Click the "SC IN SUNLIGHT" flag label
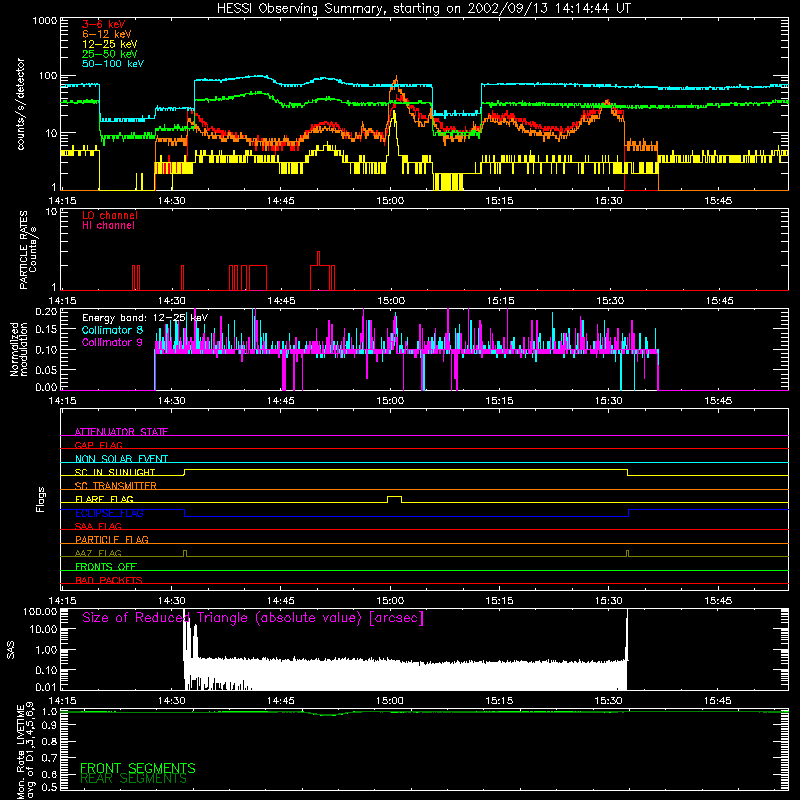Screen dimensions: 800x800 pyautogui.click(x=115, y=472)
